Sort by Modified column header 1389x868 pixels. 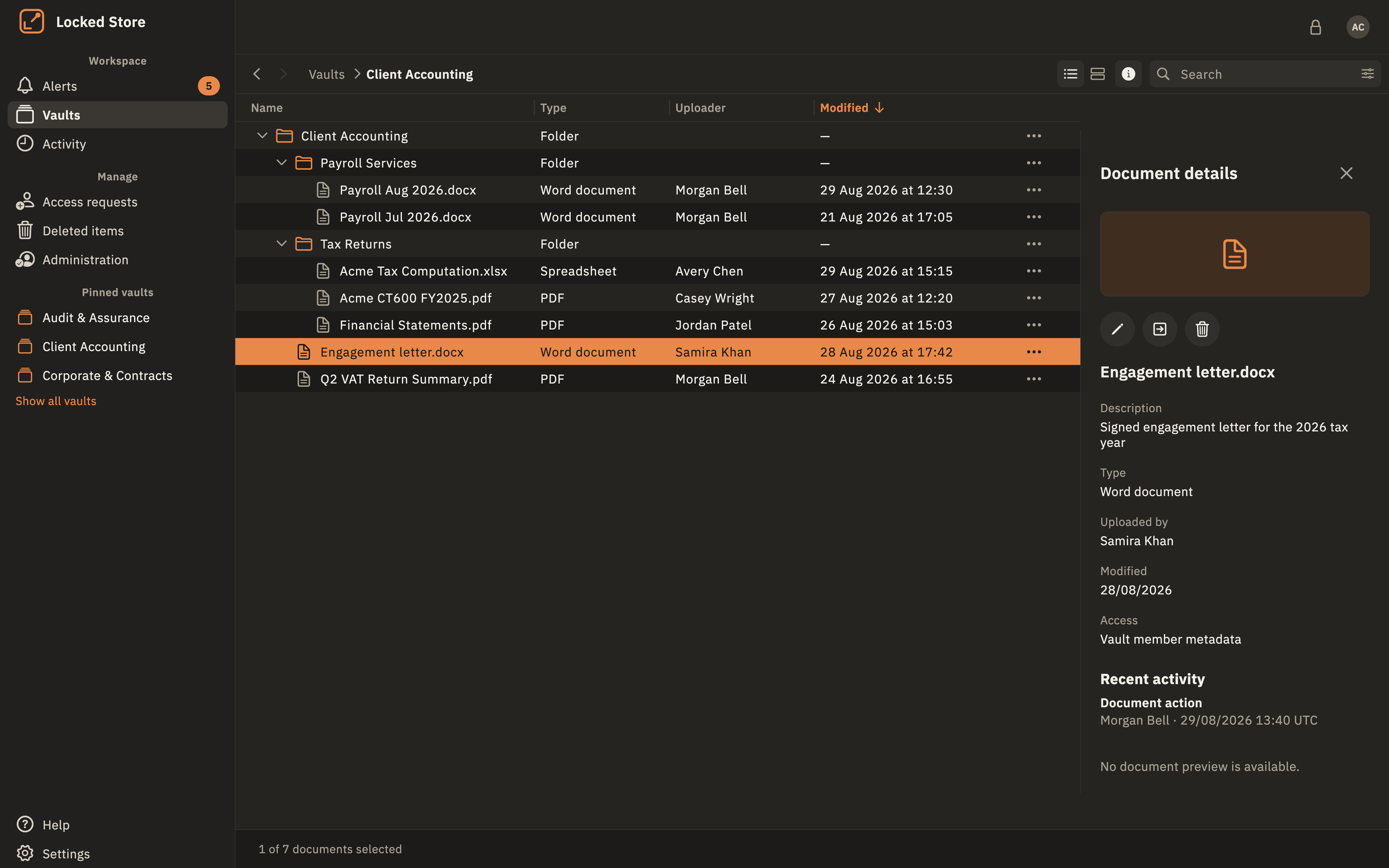coord(852,108)
